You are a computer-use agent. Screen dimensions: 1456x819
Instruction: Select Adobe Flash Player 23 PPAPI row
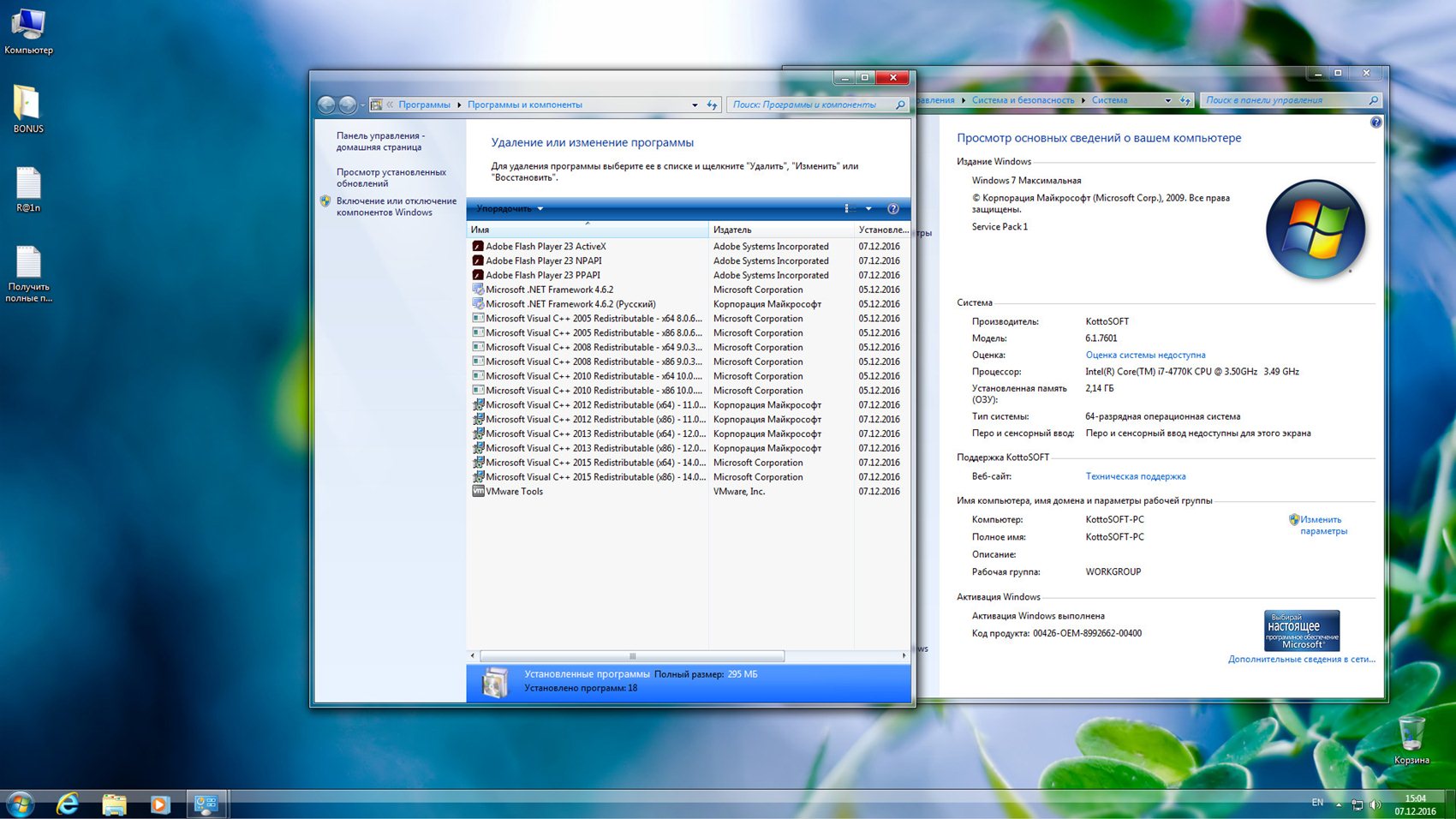688,275
